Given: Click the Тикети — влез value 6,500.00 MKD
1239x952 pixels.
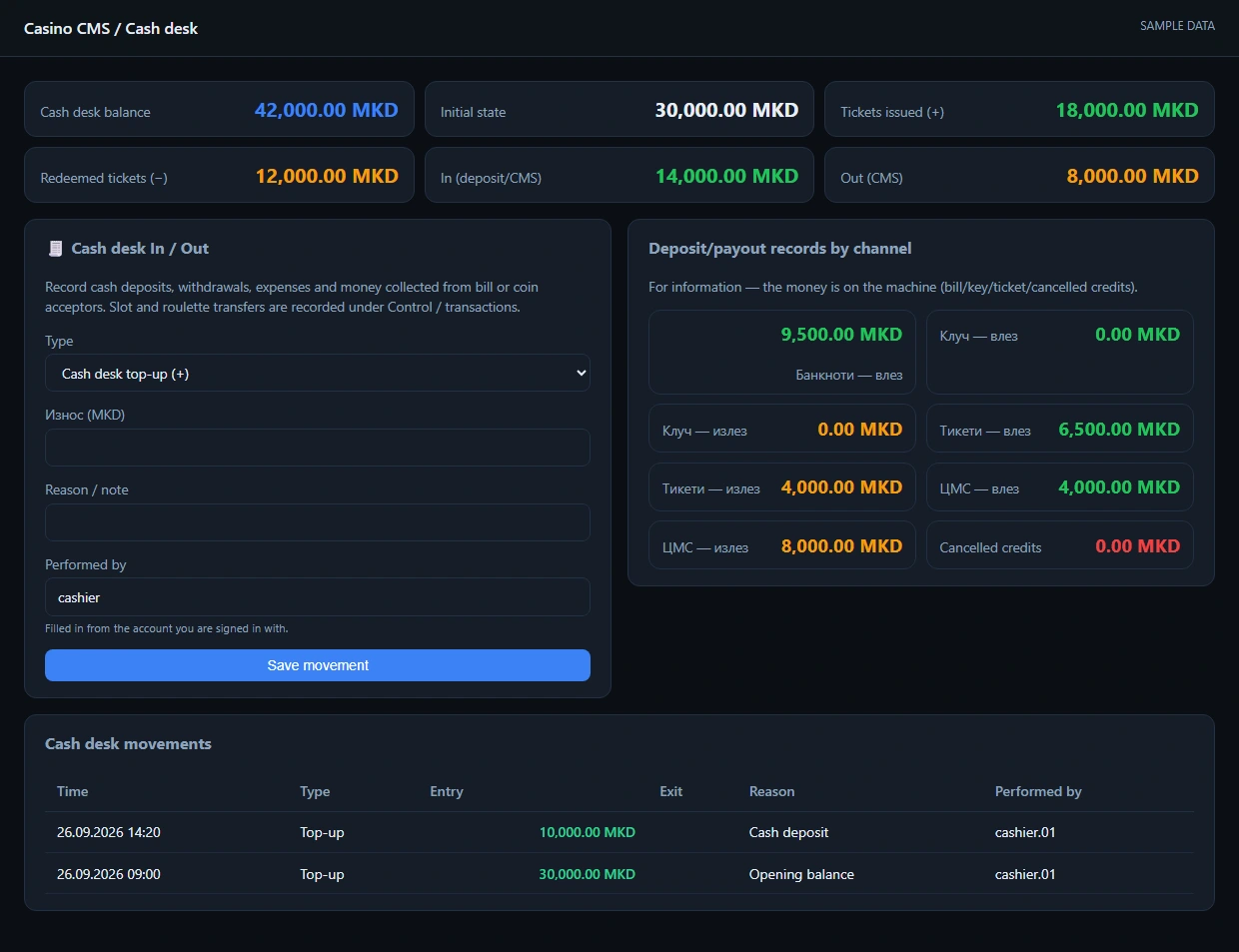Looking at the screenshot, I should point(1119,430).
